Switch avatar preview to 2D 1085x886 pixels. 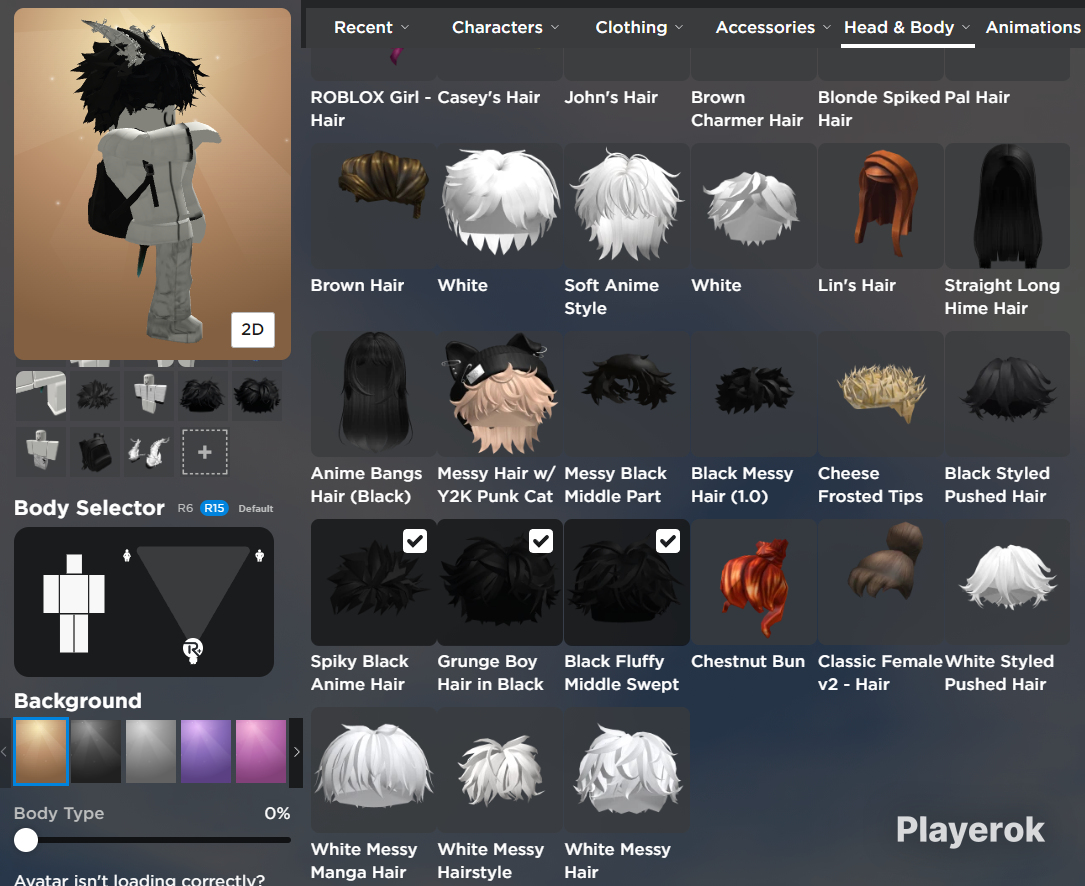coord(253,329)
